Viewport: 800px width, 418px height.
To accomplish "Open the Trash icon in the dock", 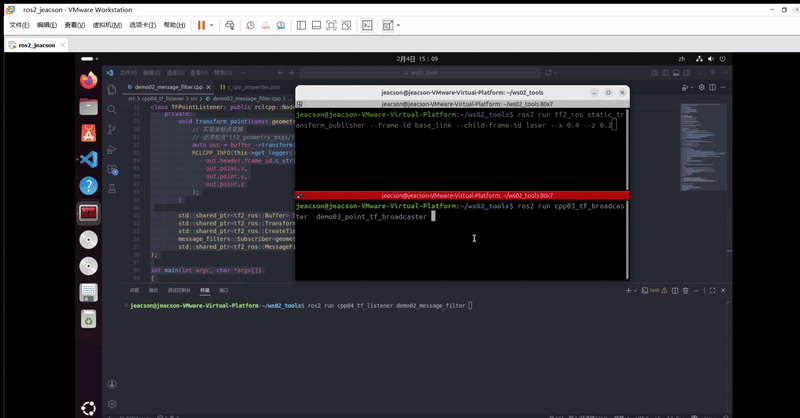I will click(88, 319).
